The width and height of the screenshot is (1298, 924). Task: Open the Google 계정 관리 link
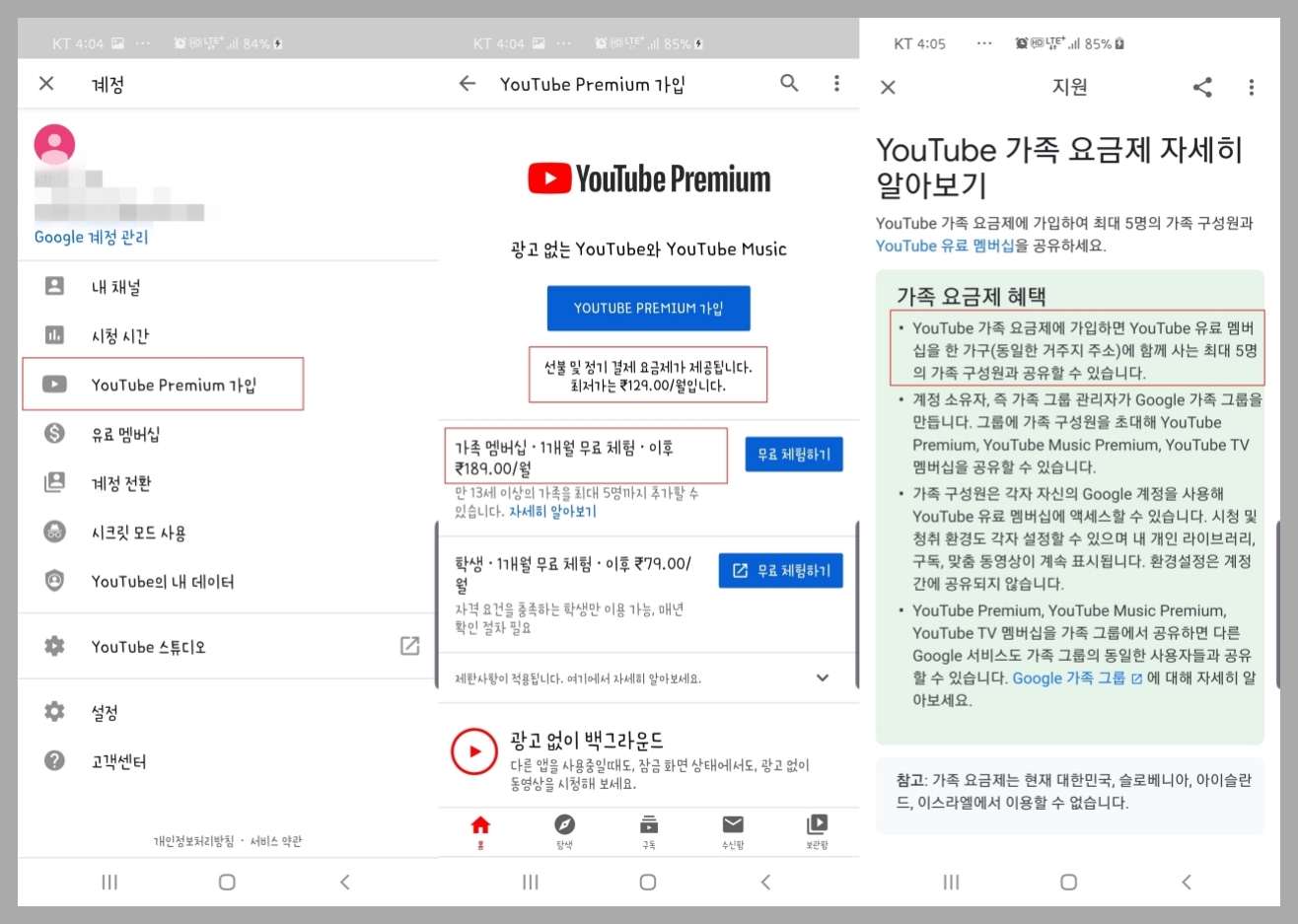pyautogui.click(x=91, y=237)
